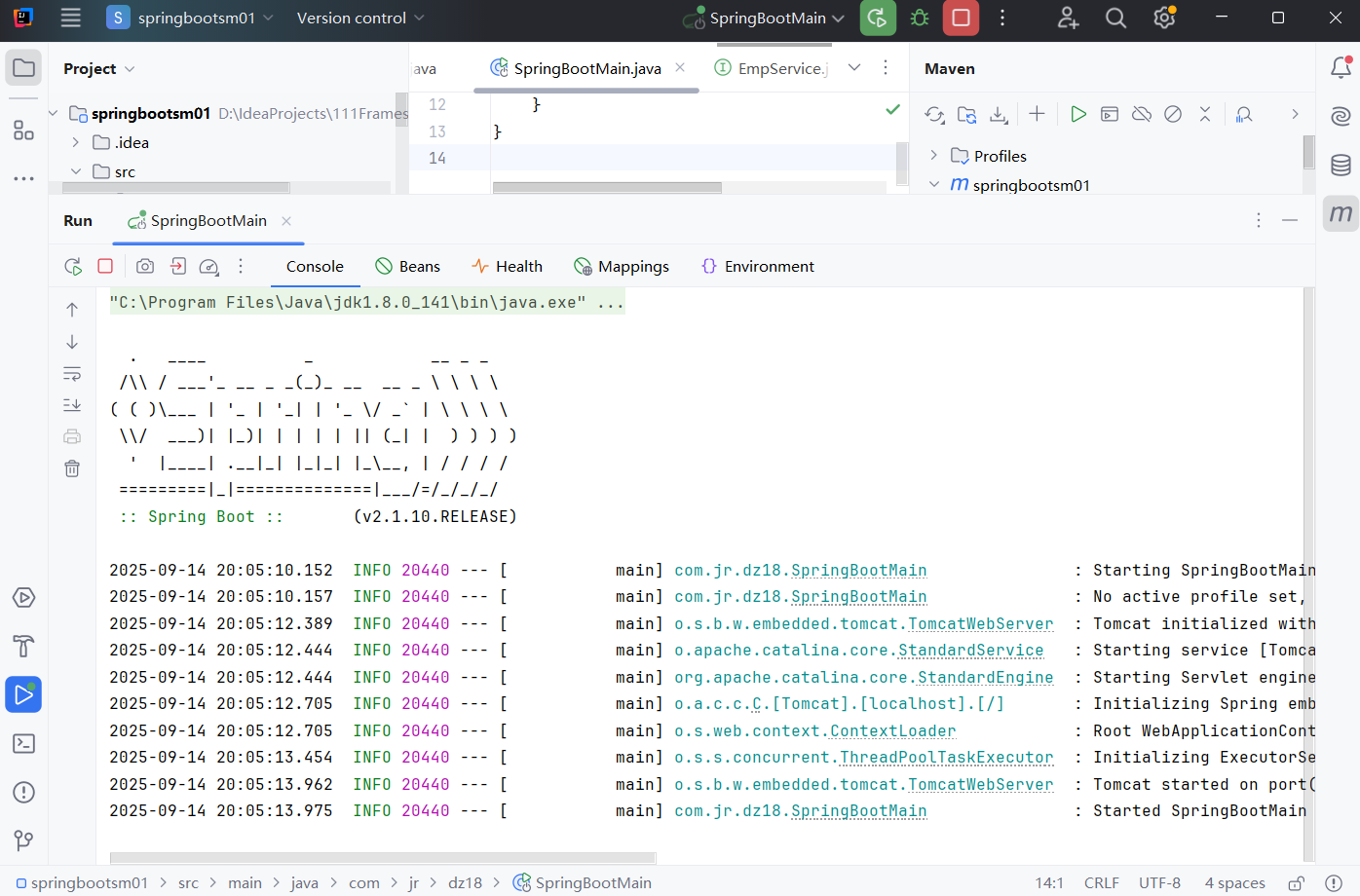Rerun SpringBootMain from the top toolbar

click(878, 18)
